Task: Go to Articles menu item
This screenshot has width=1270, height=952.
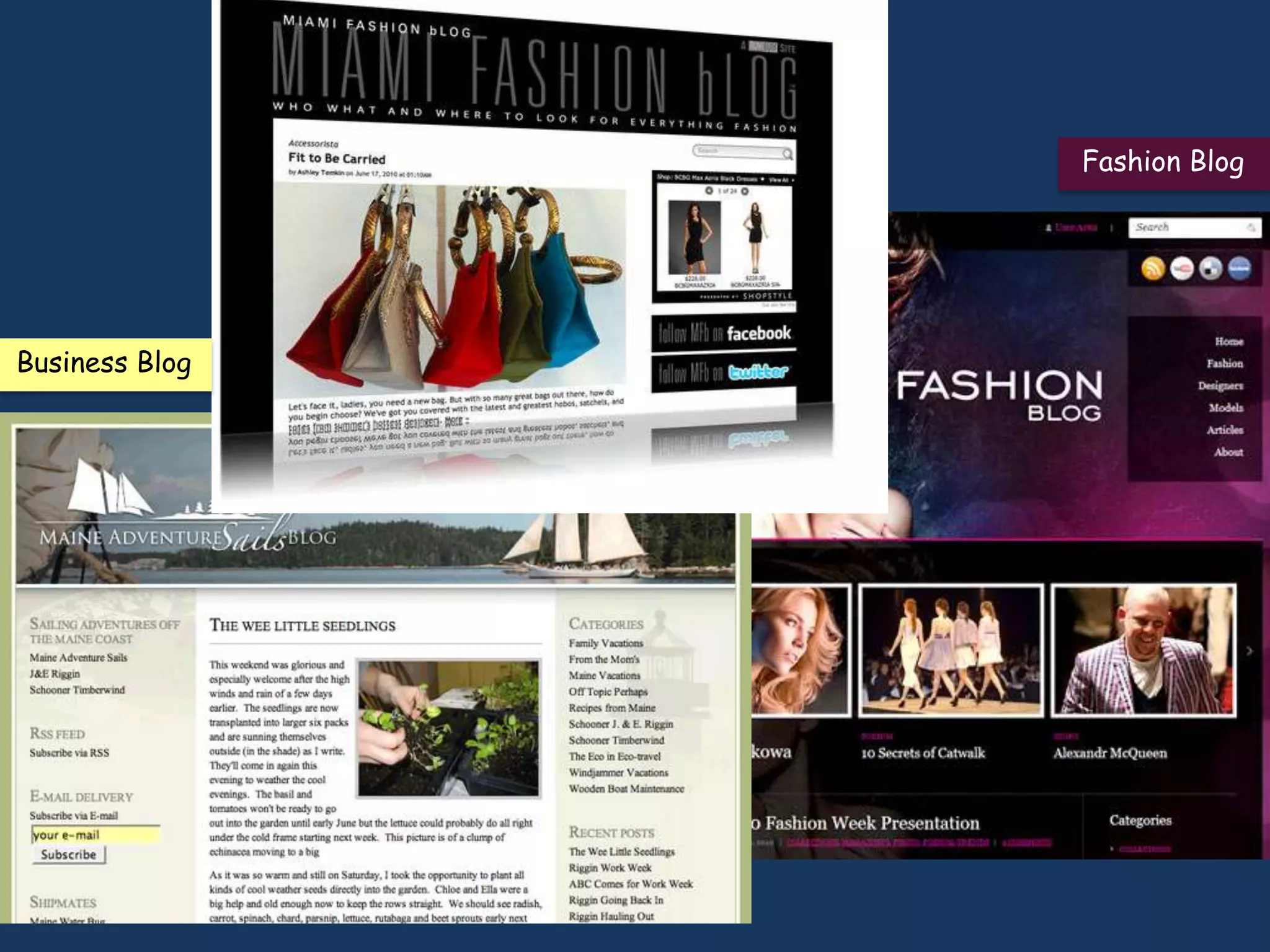Action: 1225,430
